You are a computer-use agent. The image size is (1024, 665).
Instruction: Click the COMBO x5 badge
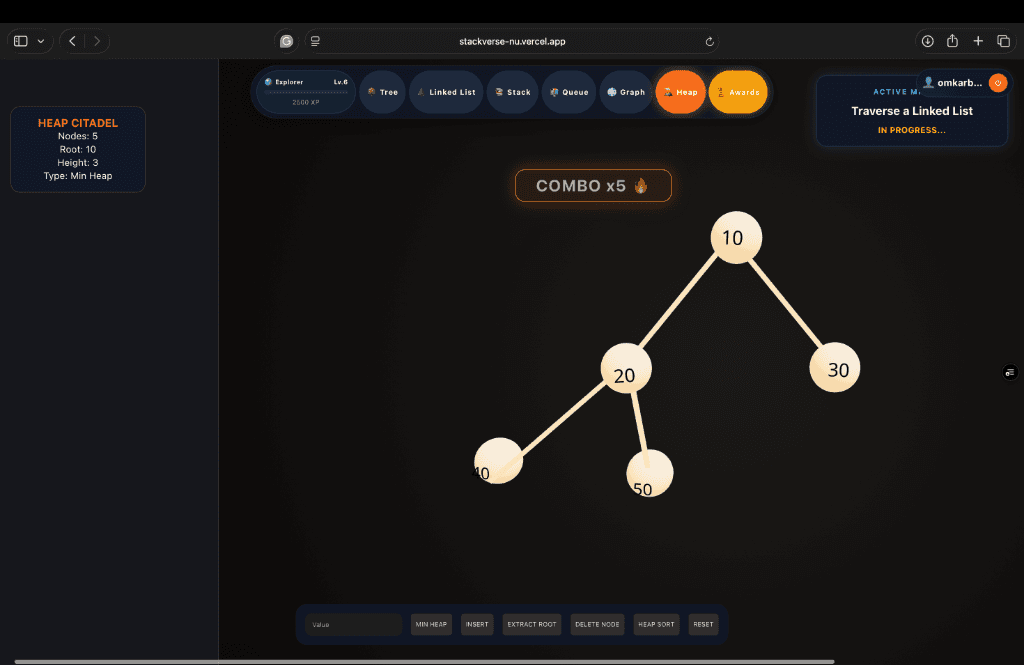(x=593, y=186)
